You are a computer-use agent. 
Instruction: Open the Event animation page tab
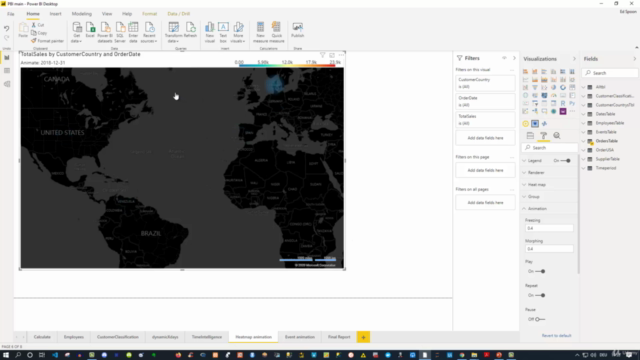(300, 337)
